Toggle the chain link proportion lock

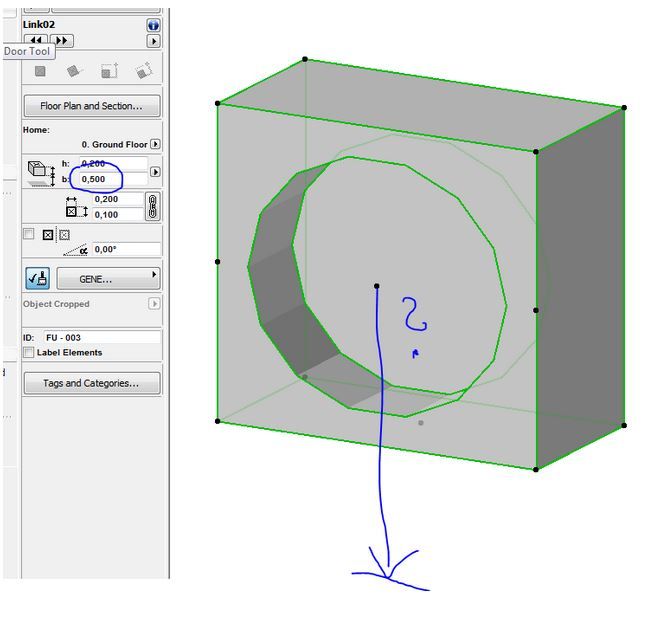click(x=153, y=207)
